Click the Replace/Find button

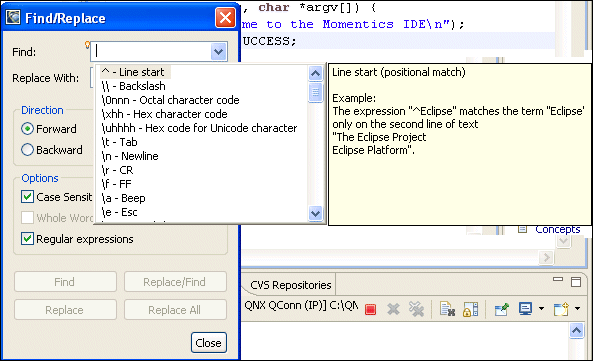click(x=175, y=282)
